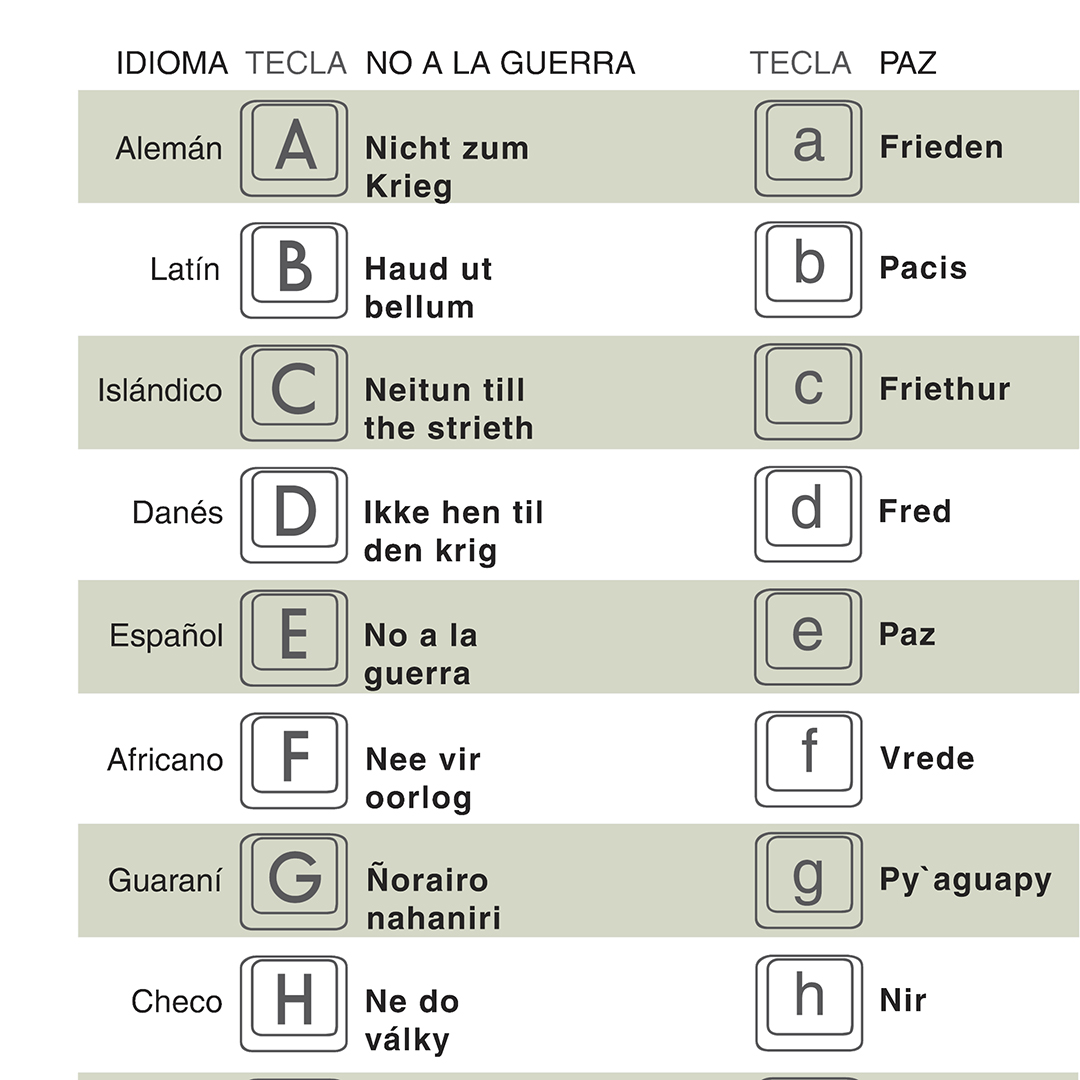Select the word "Friethur"
Viewport: 1080px width, 1080px height.
pos(945,388)
